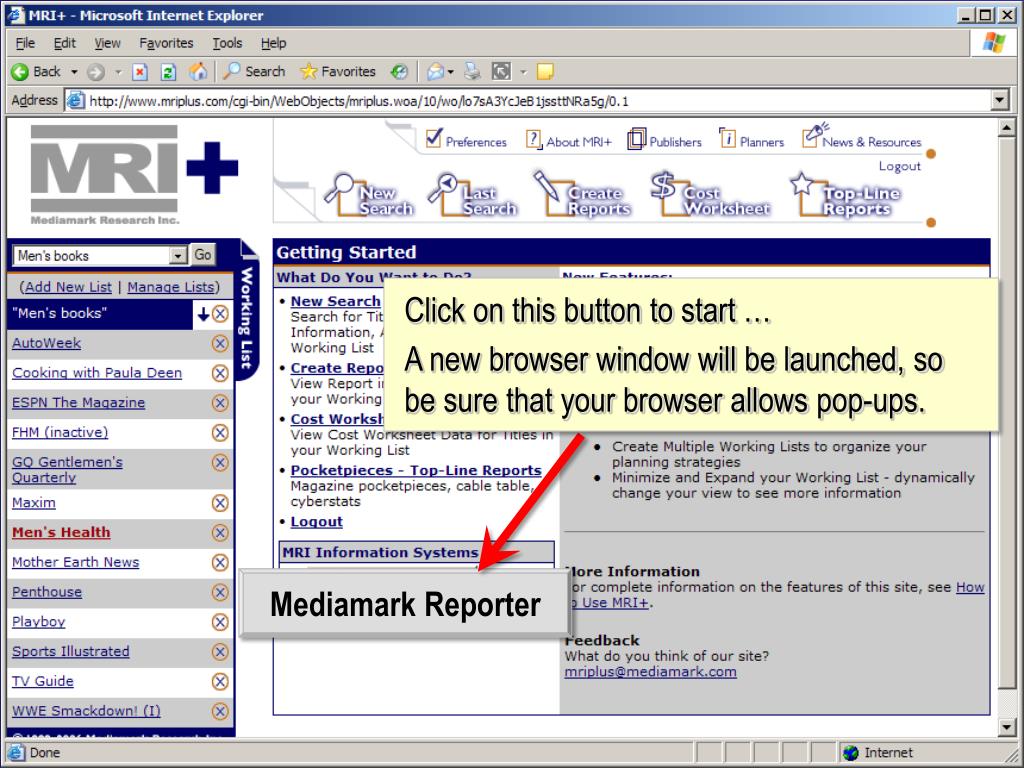The width and height of the screenshot is (1024, 768).
Task: Open the Address bar dropdown arrow
Action: click(x=999, y=101)
